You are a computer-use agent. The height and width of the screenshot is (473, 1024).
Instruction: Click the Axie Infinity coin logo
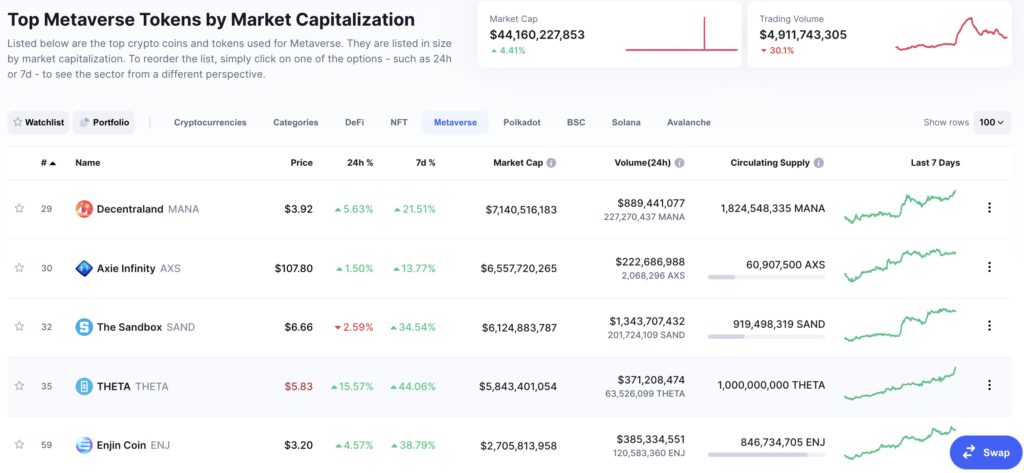click(x=84, y=268)
